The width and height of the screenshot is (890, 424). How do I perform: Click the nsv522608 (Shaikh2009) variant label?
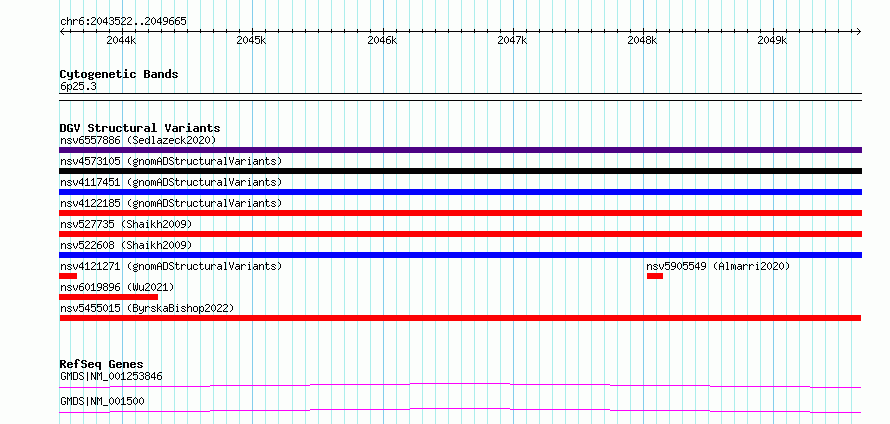[x=126, y=245]
